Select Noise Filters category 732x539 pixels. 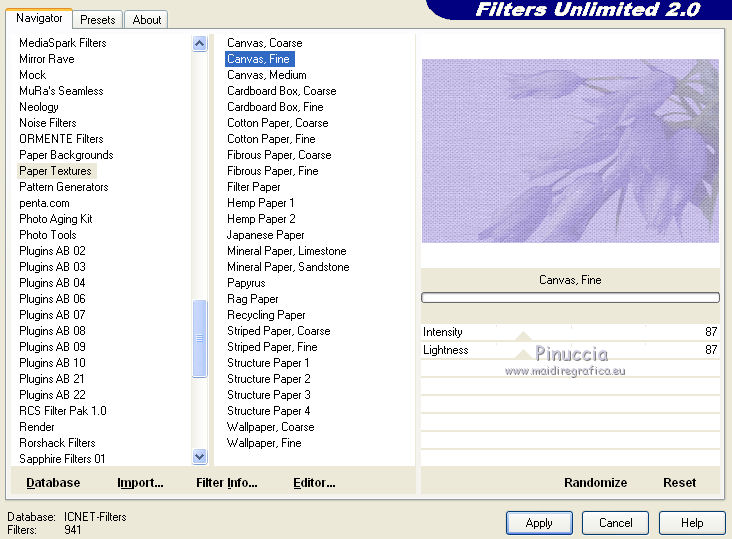coord(48,123)
